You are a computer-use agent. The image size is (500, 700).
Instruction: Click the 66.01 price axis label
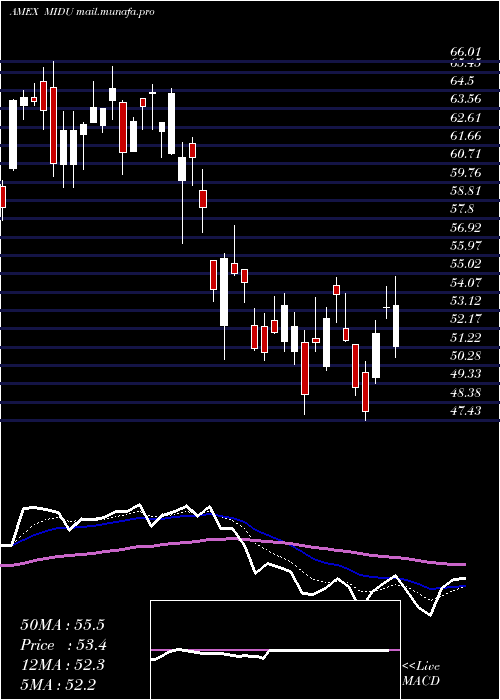click(x=465, y=53)
